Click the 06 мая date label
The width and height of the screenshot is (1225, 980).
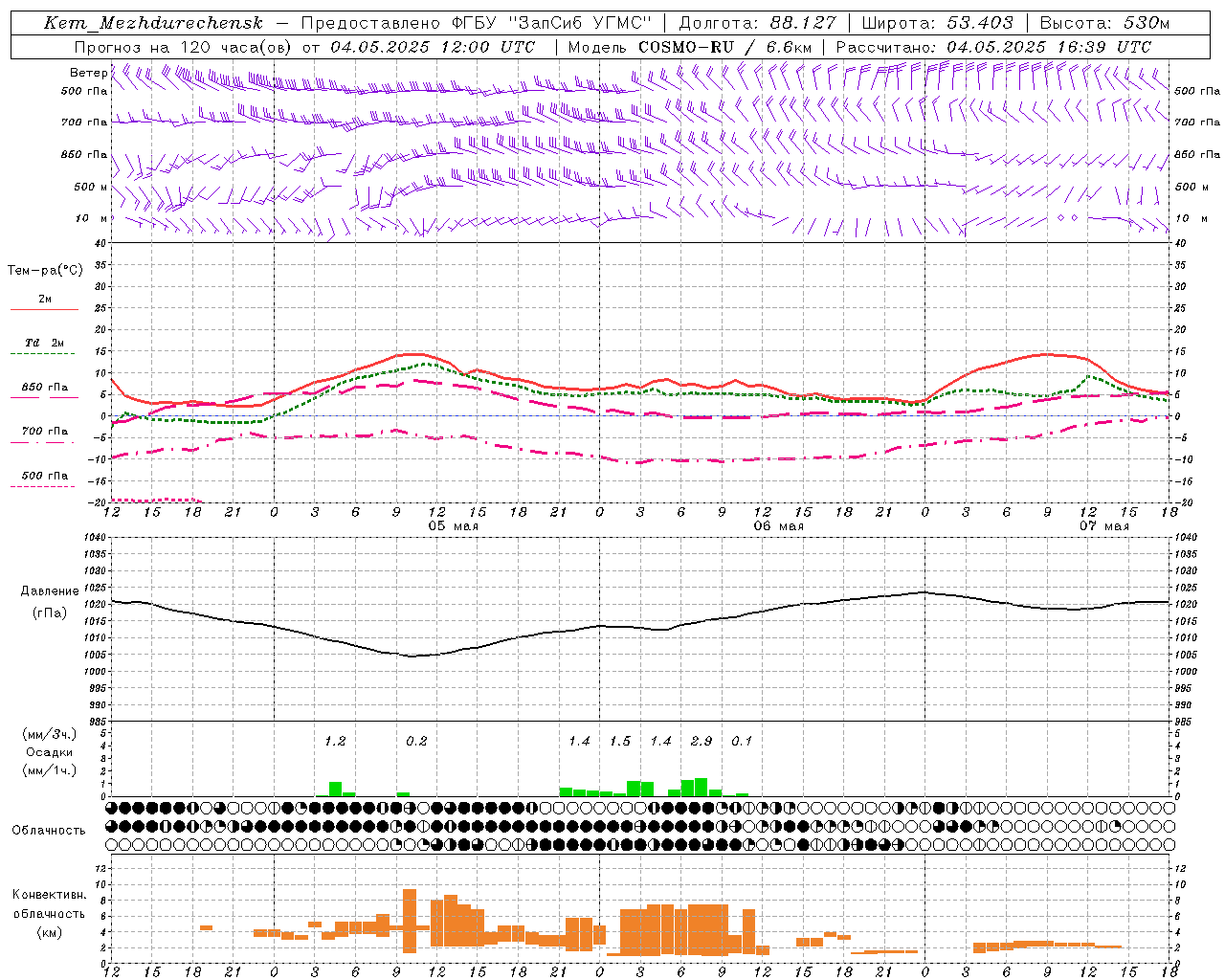pos(778,526)
